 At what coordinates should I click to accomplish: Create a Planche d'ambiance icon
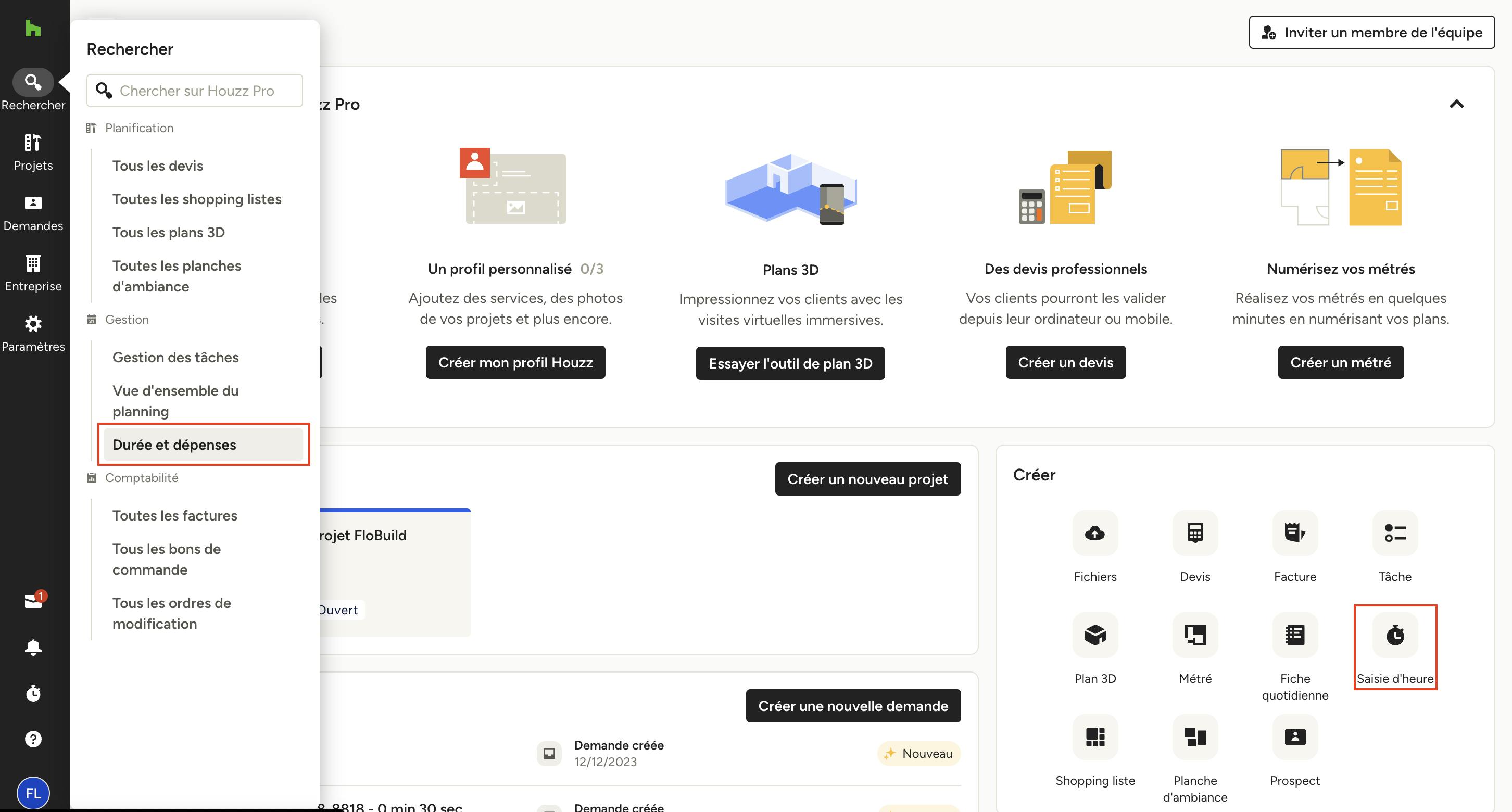click(x=1195, y=737)
